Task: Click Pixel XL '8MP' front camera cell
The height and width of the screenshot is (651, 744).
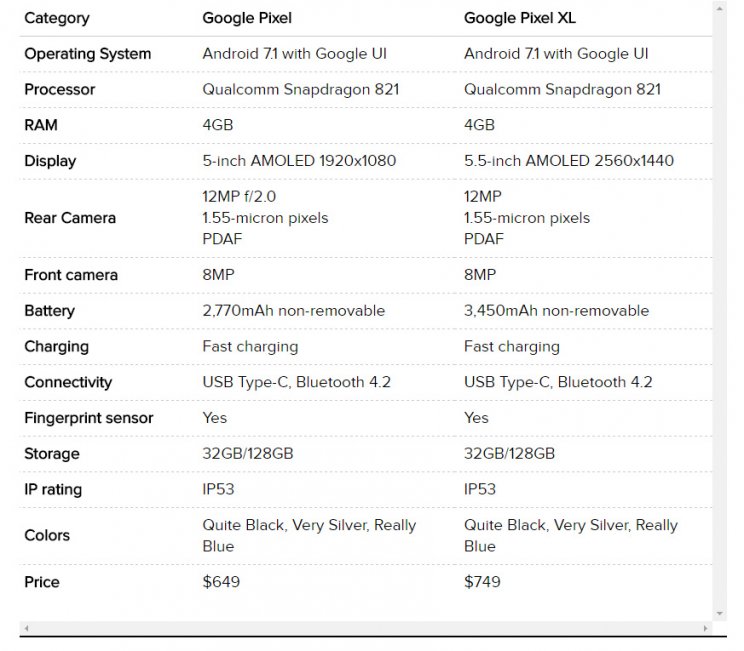Action: click(x=480, y=275)
